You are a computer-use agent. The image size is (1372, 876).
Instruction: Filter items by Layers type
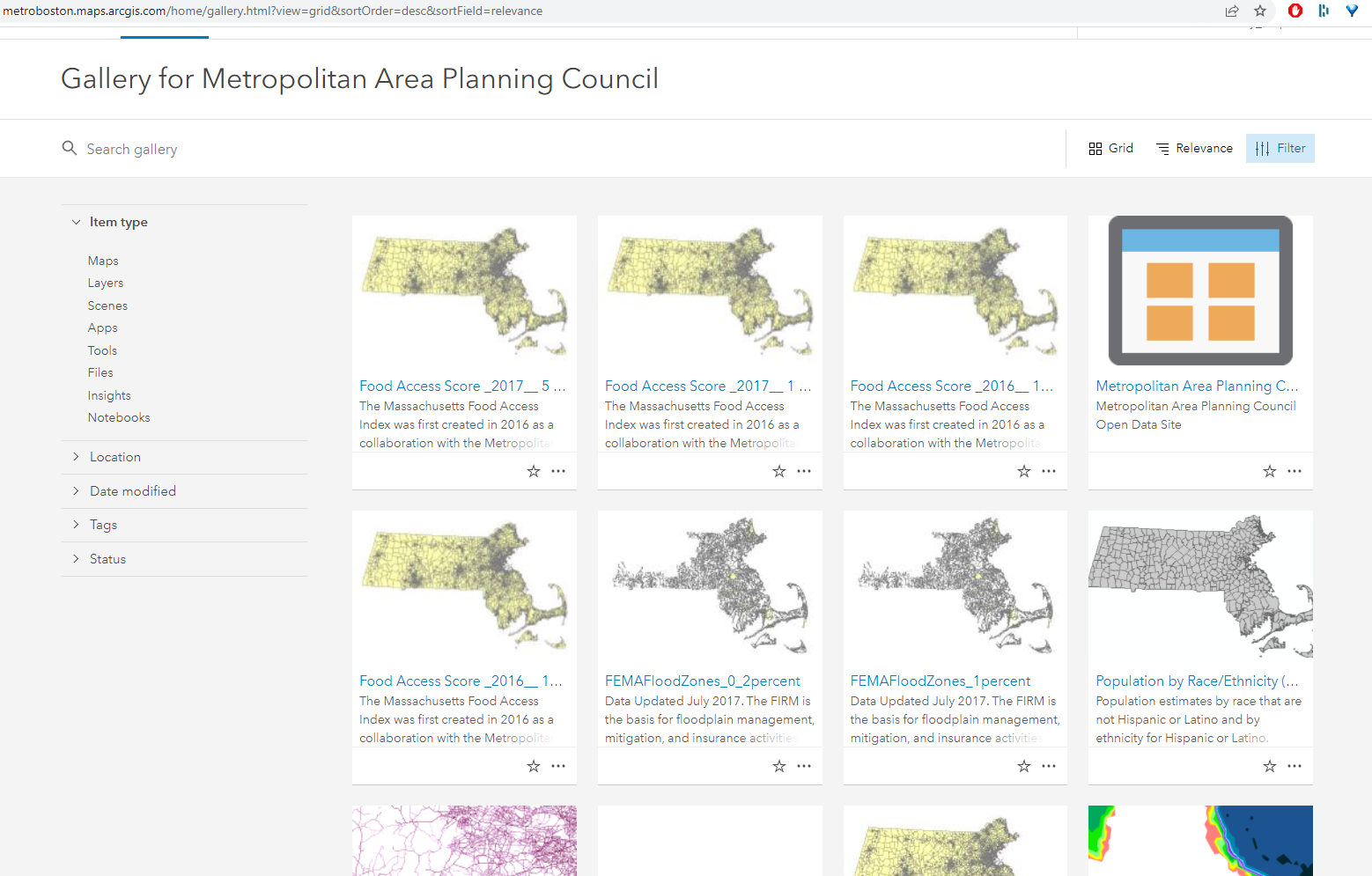[x=106, y=283]
